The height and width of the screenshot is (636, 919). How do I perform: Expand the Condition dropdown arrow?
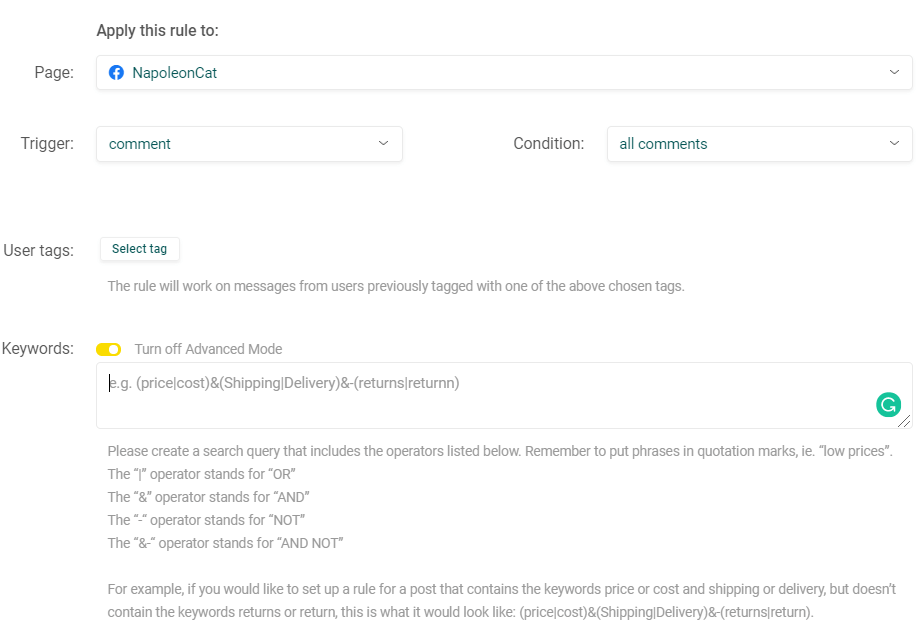[894, 143]
